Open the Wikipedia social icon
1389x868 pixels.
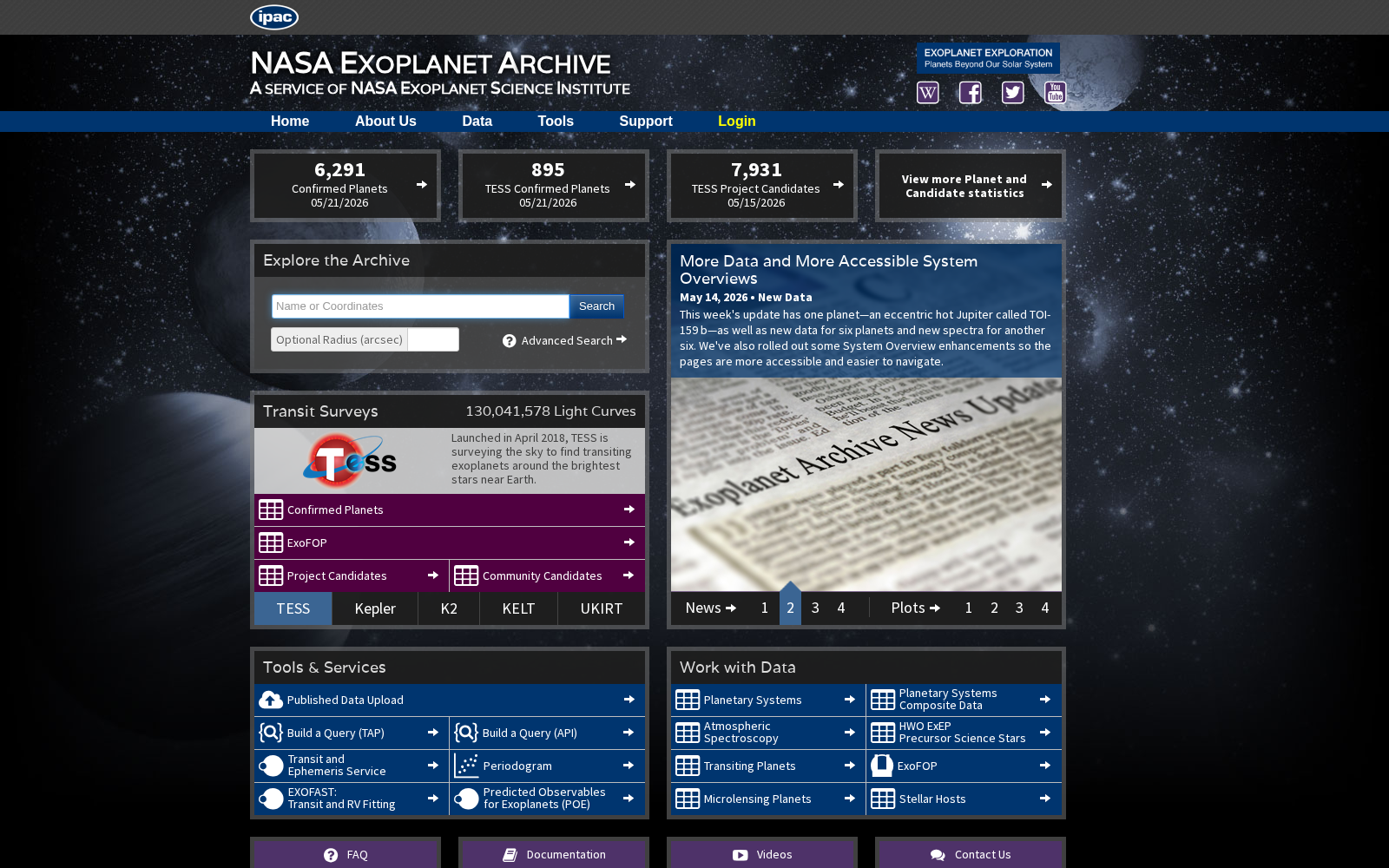point(928,93)
